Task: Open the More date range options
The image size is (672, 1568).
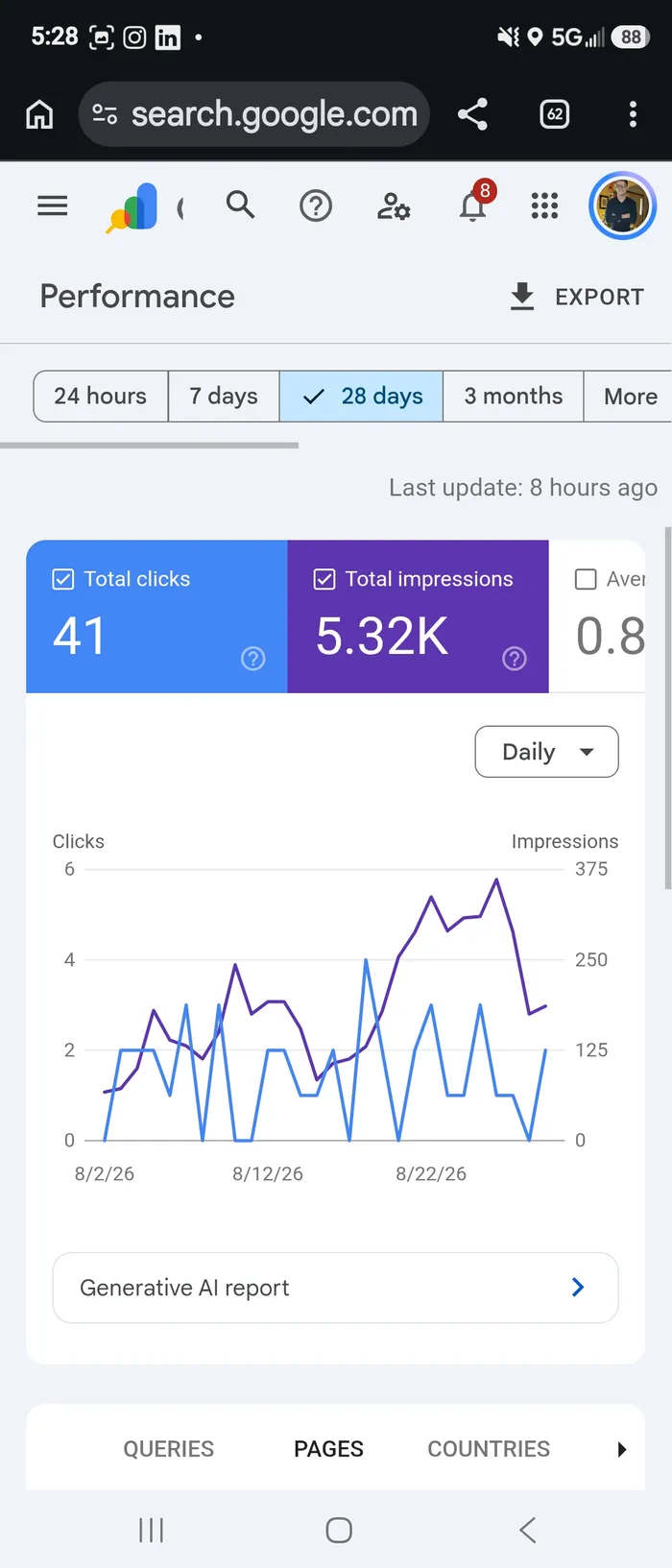Action: point(630,397)
